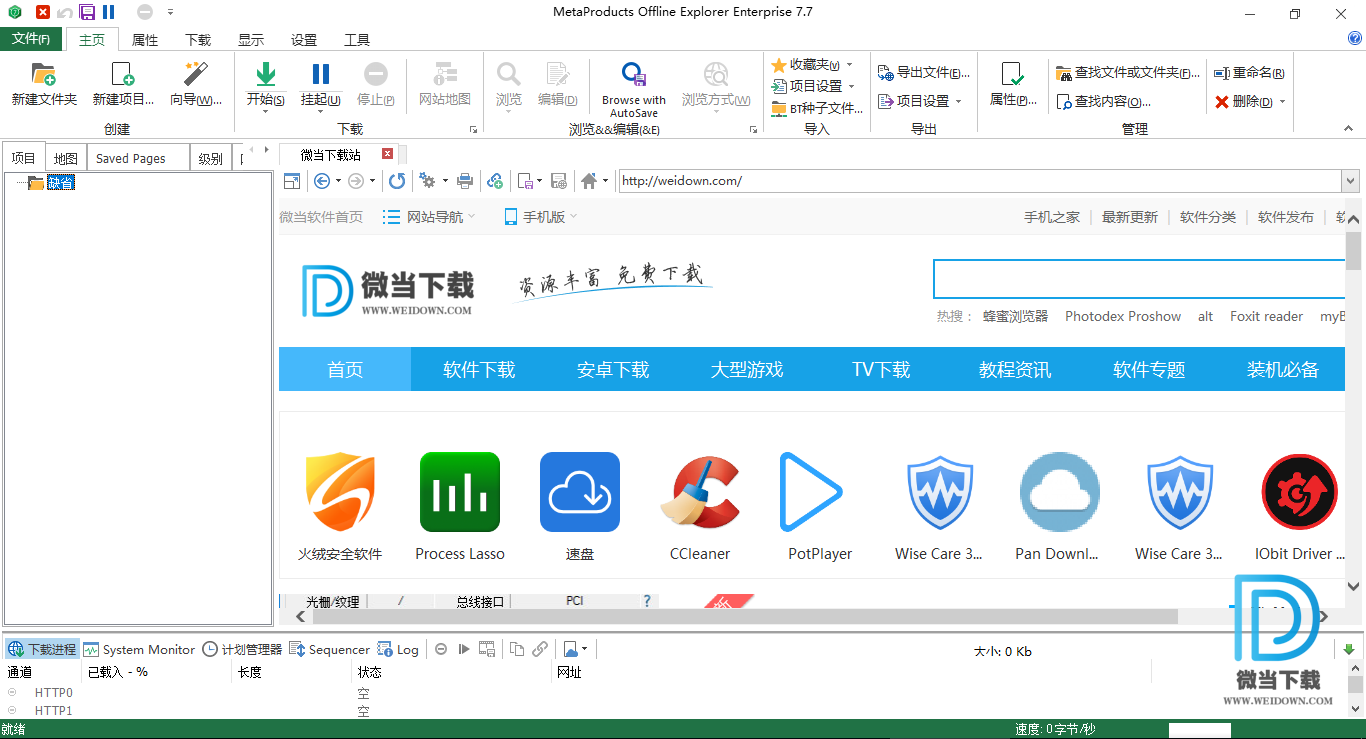
Task: Click 查找内容 find contents button
Action: click(x=1104, y=101)
